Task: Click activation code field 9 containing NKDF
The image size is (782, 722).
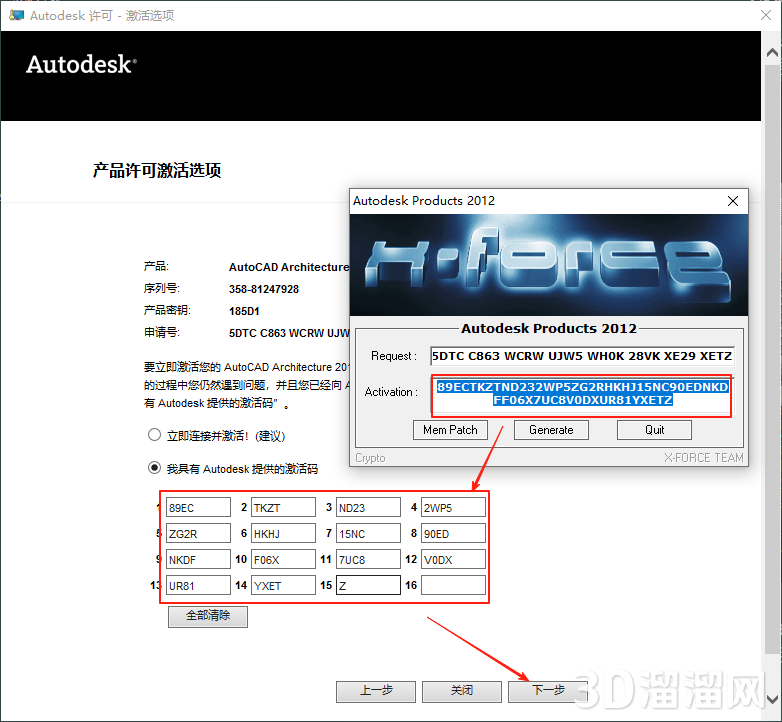Action: tap(198, 559)
